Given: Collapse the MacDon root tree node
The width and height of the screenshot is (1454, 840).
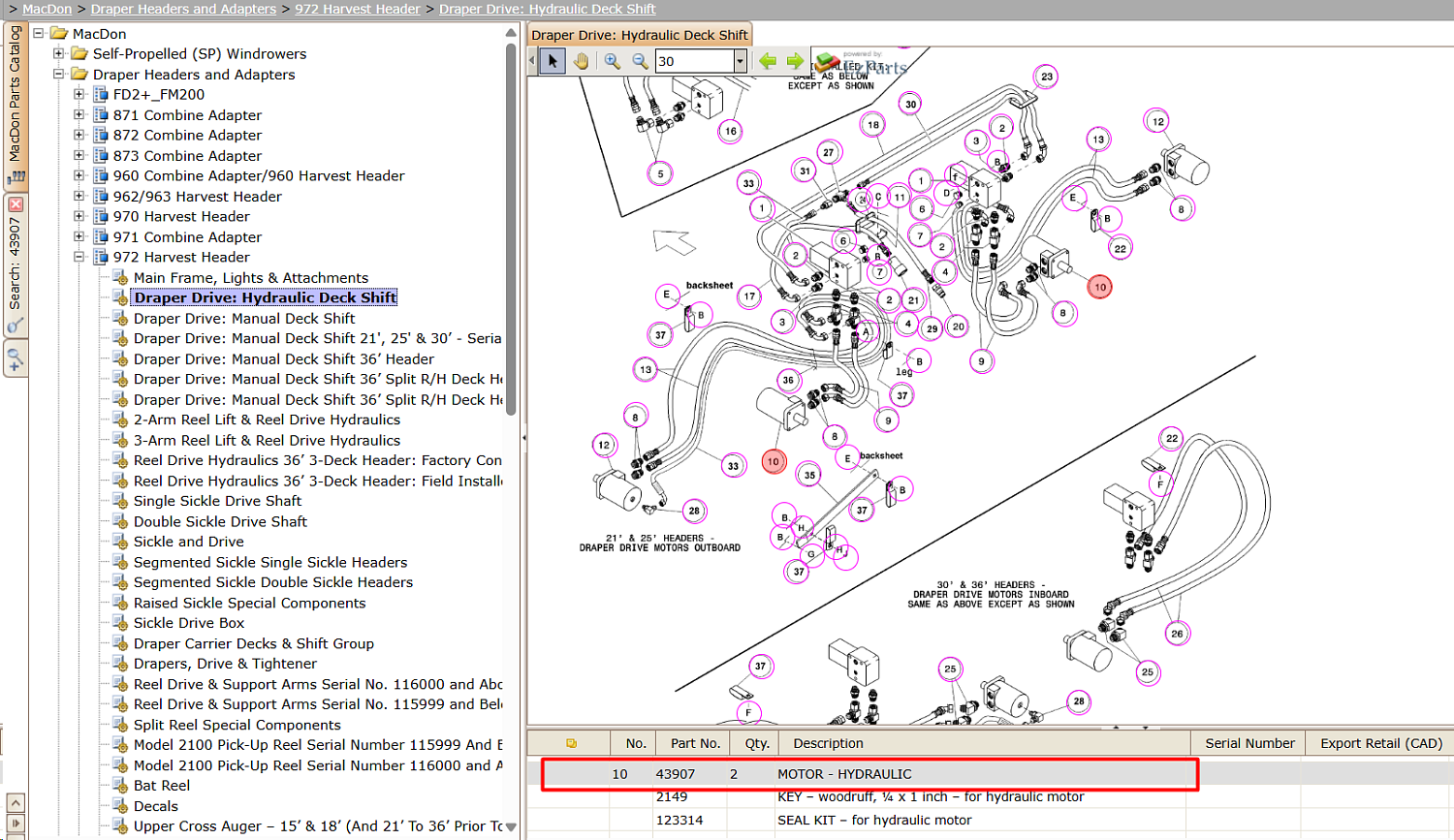Looking at the screenshot, I should coord(39,33).
